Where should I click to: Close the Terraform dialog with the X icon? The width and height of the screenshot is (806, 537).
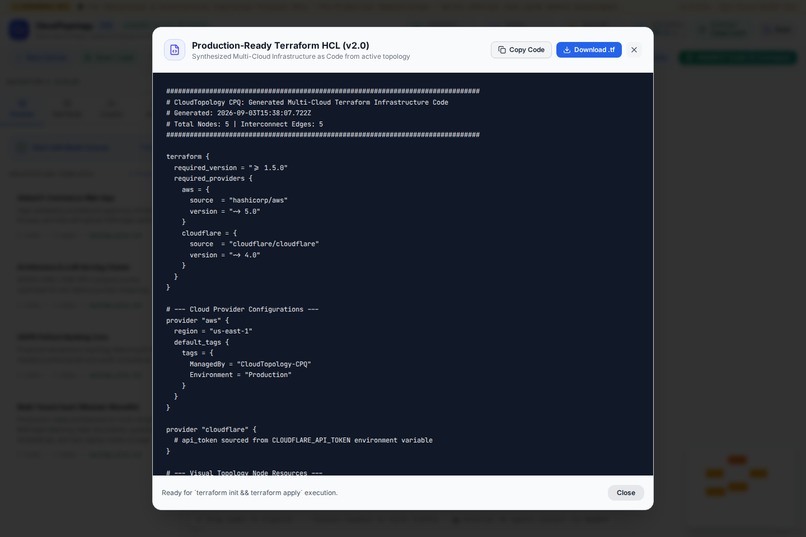click(x=634, y=50)
